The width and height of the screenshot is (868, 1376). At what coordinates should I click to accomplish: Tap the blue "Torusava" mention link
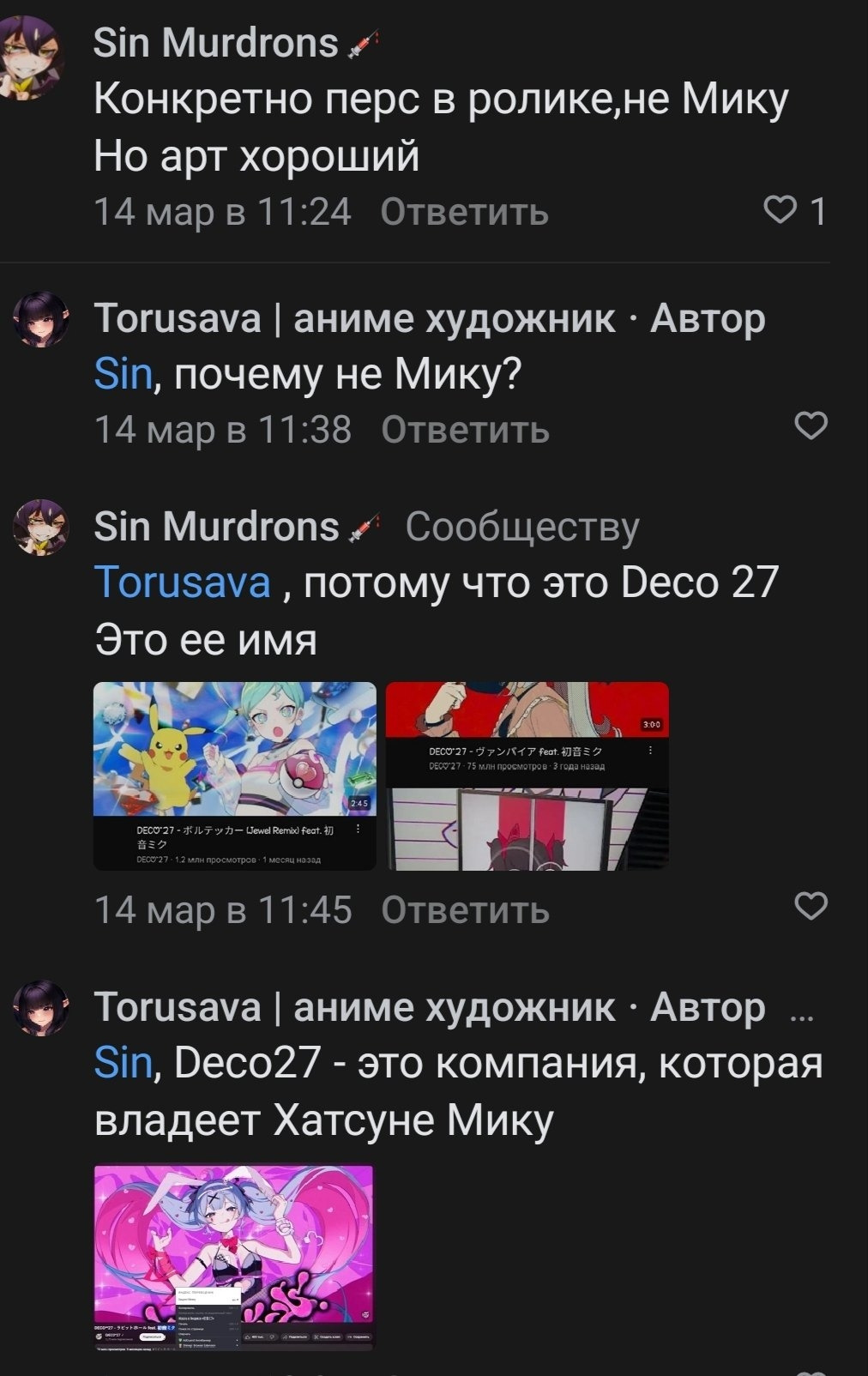(182, 582)
